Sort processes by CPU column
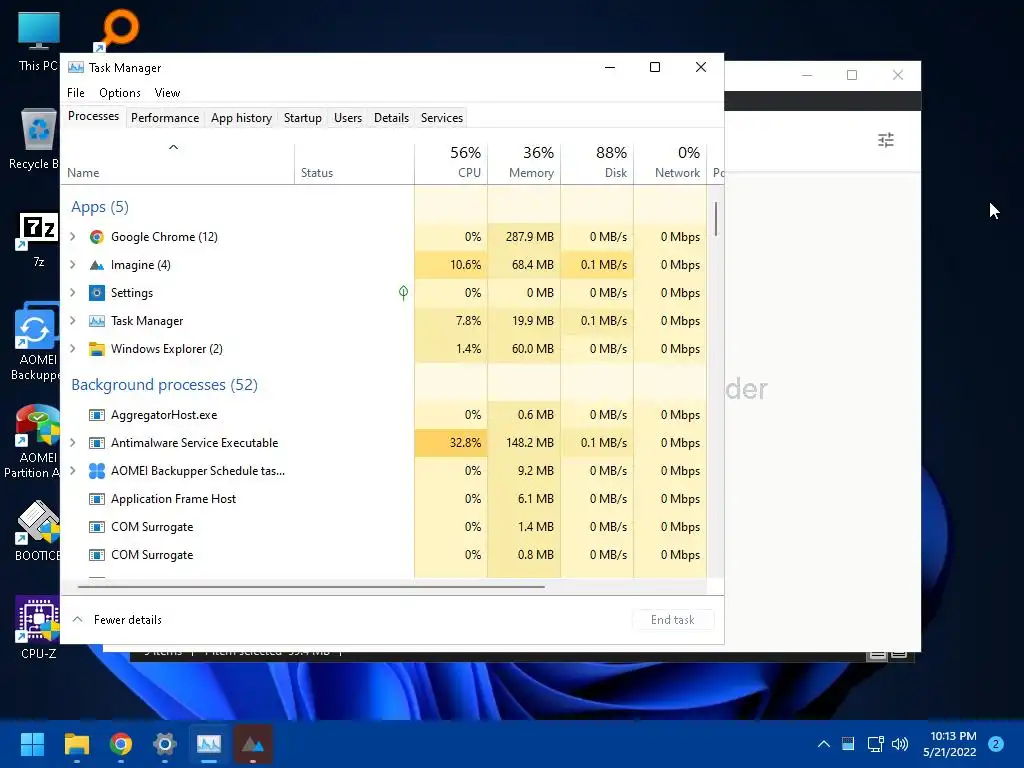 [x=451, y=162]
